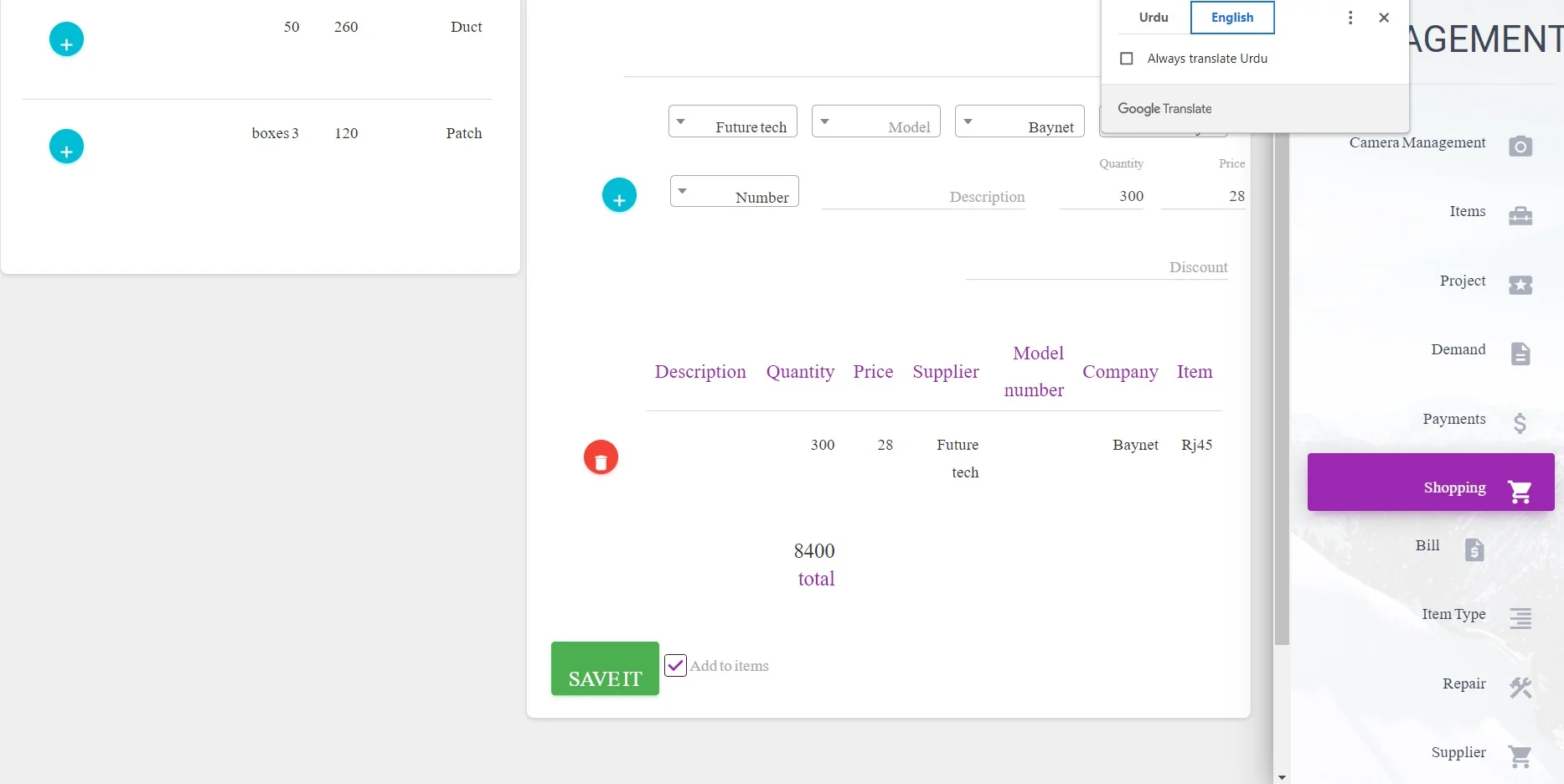Delete the Rj45 row with trash icon
This screenshot has height=784, width=1564.
601,458
